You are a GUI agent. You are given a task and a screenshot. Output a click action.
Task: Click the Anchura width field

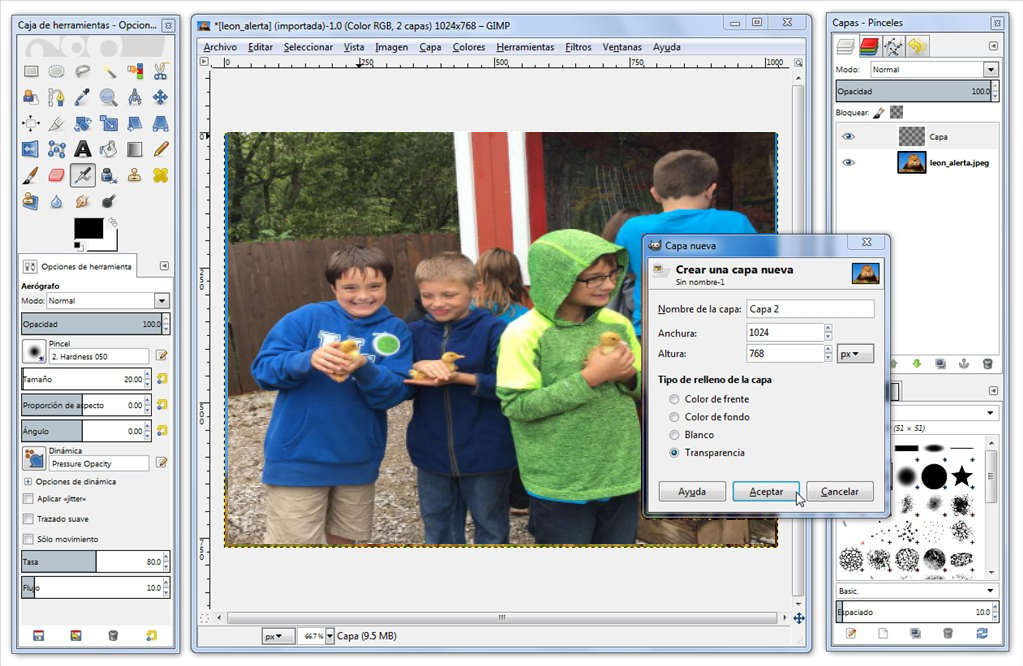click(785, 333)
